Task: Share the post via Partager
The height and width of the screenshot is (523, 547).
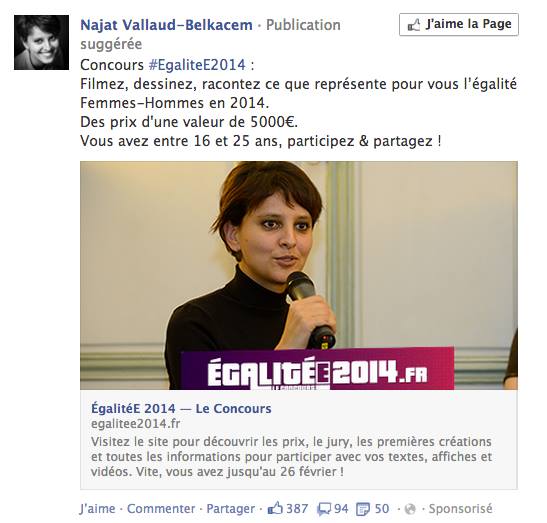Action: click(231, 508)
